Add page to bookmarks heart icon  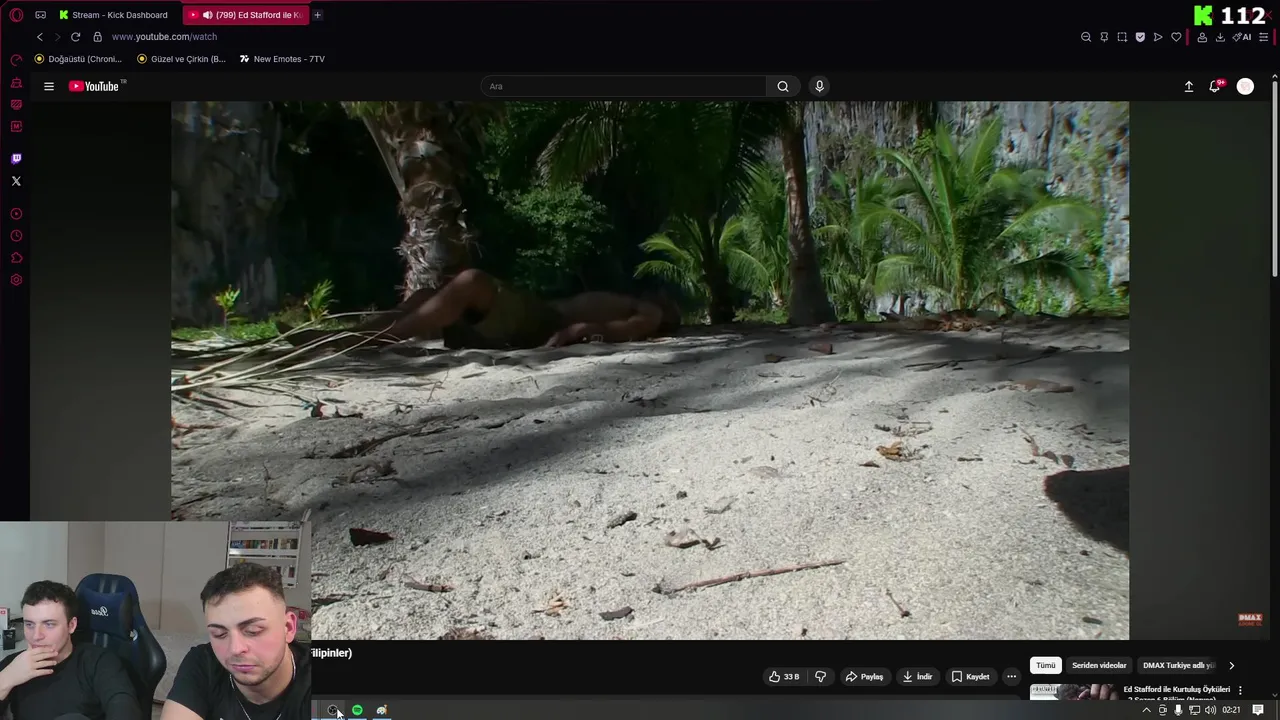click(x=1176, y=37)
